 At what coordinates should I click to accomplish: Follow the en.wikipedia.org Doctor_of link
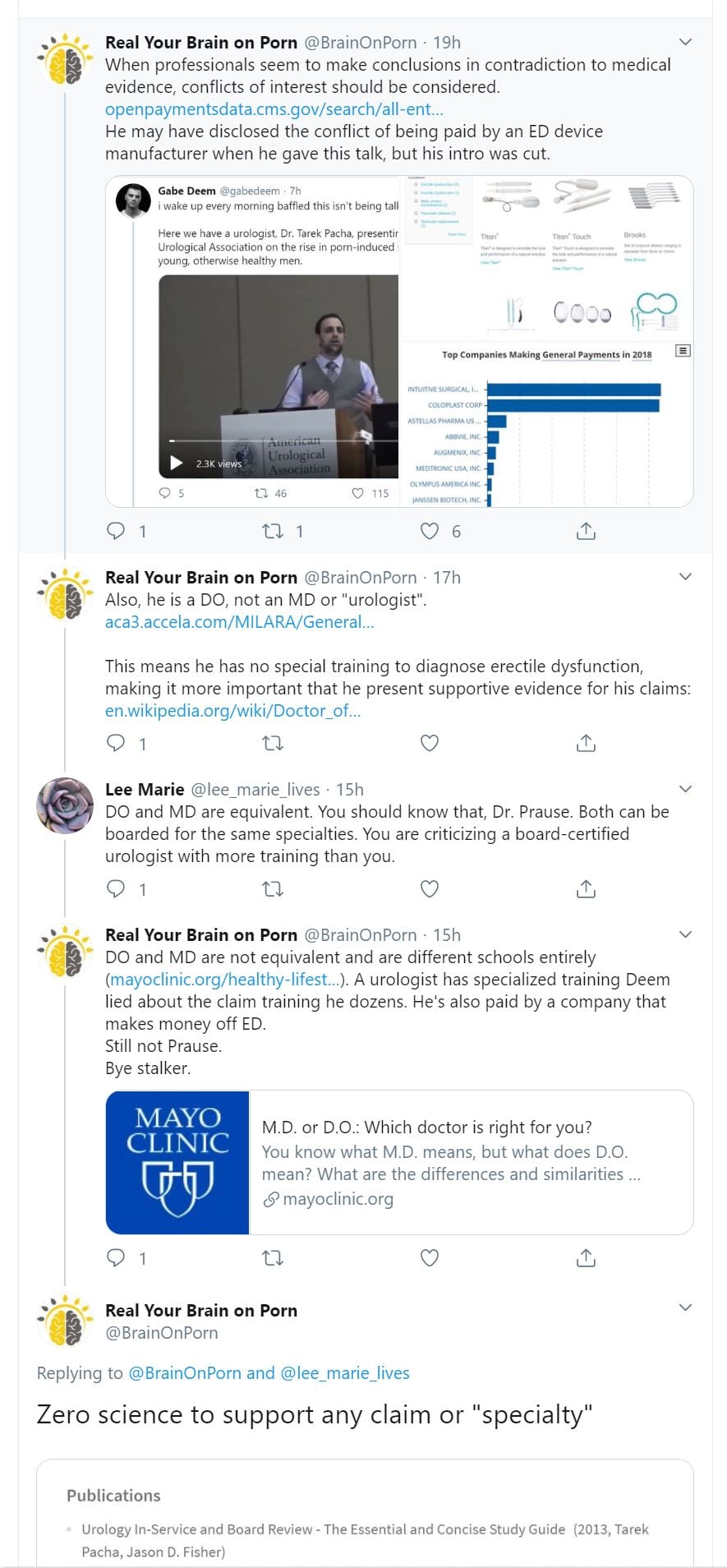[232, 711]
